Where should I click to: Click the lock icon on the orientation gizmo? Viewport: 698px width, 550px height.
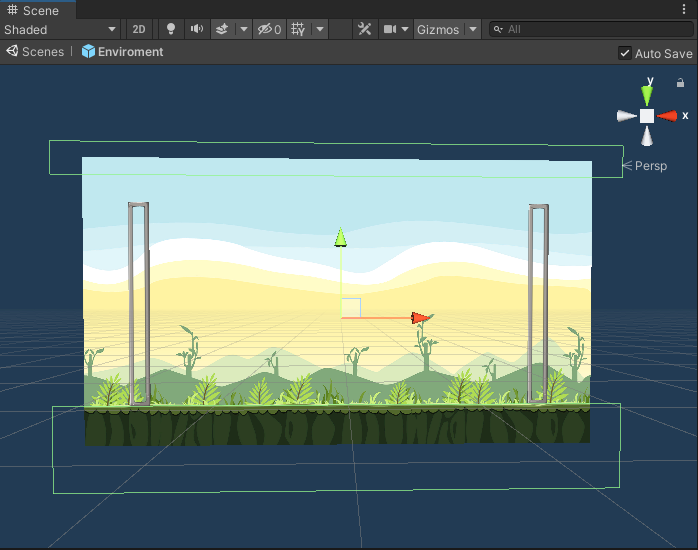point(680,83)
